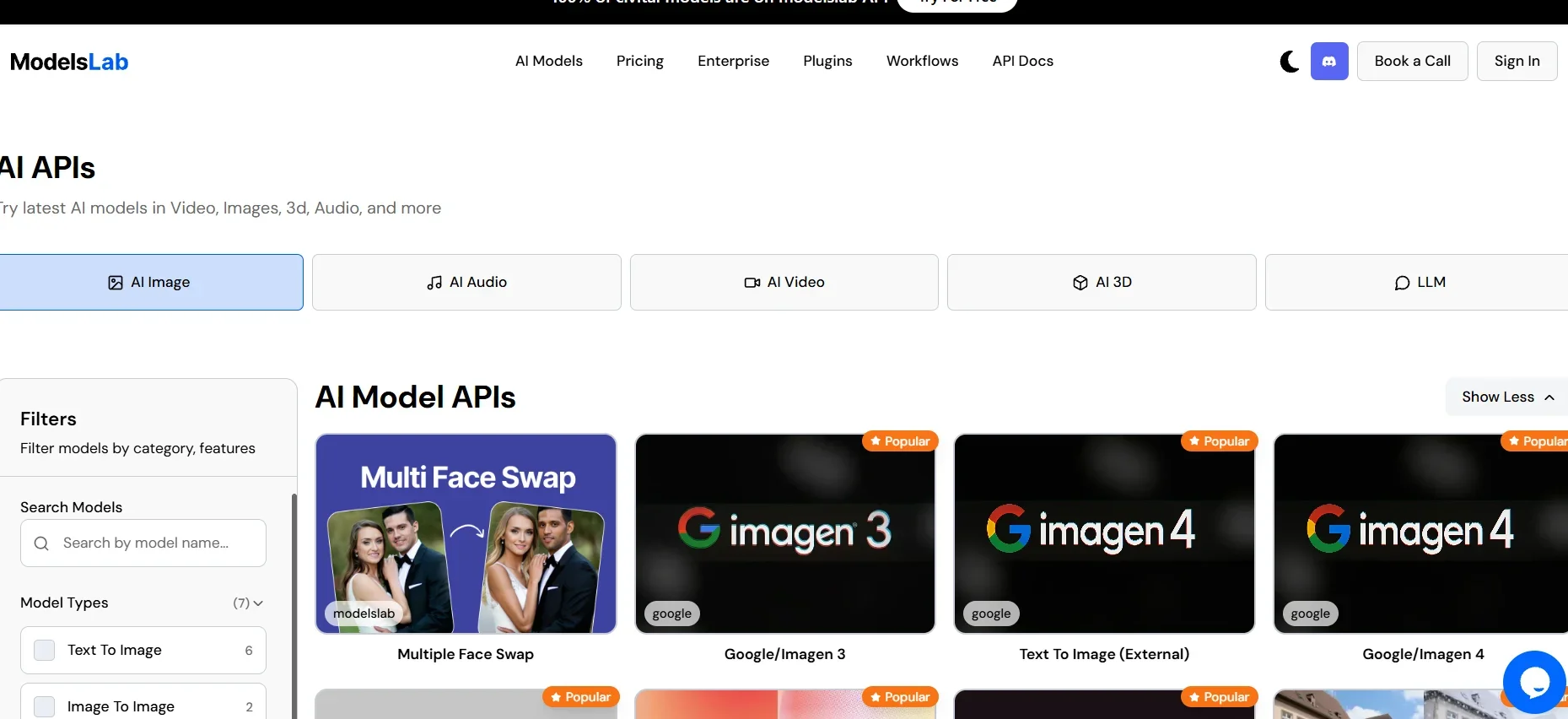
Task: Click the modelslab tag on Face Swap card
Action: [x=364, y=614]
